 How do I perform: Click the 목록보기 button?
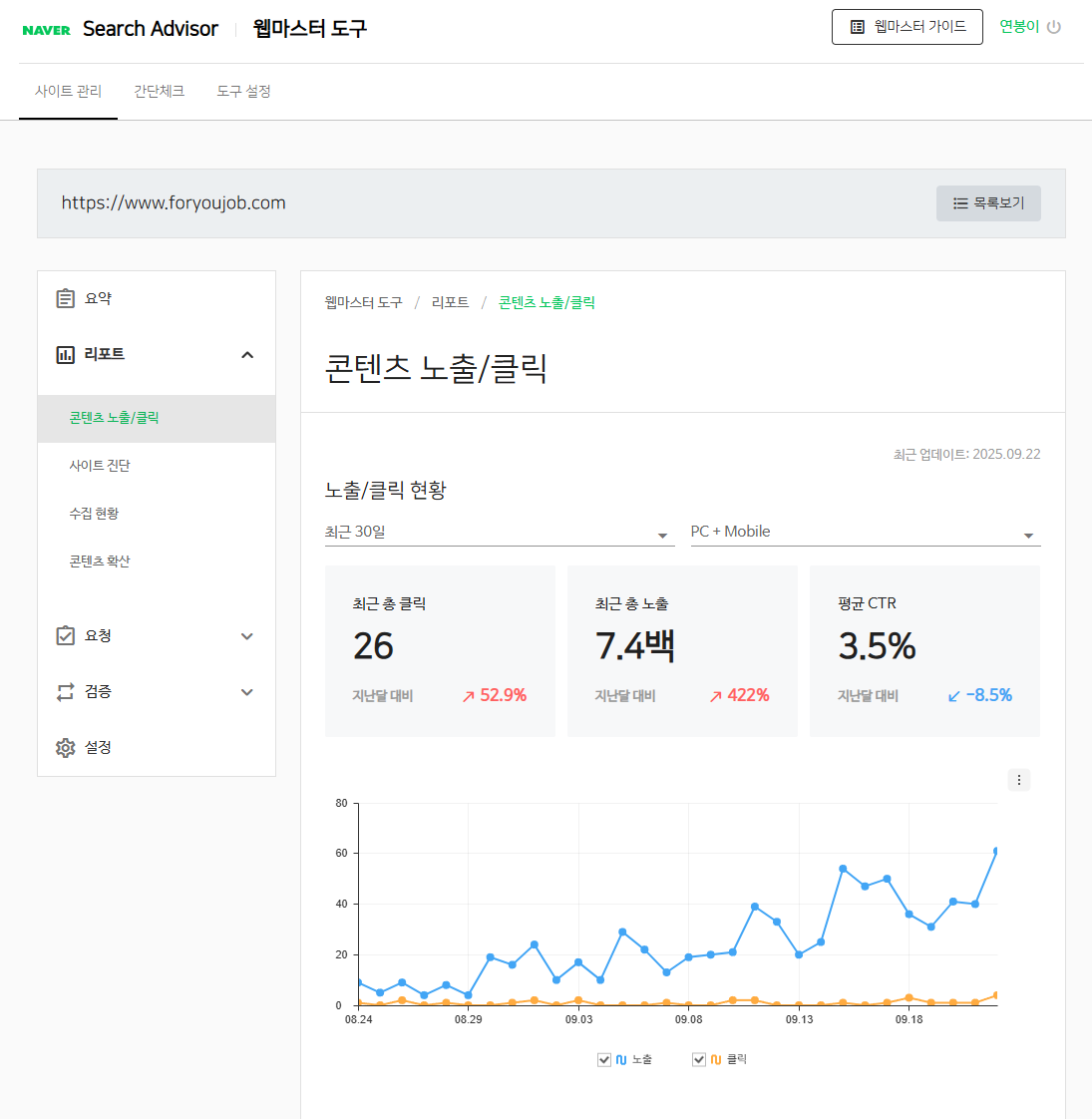point(988,203)
